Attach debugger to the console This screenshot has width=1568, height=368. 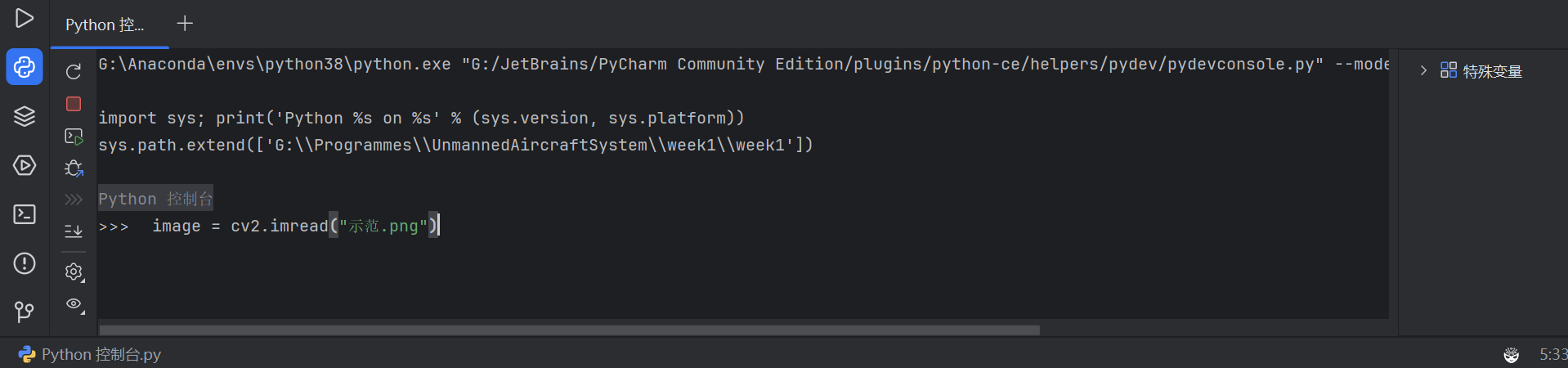click(74, 168)
